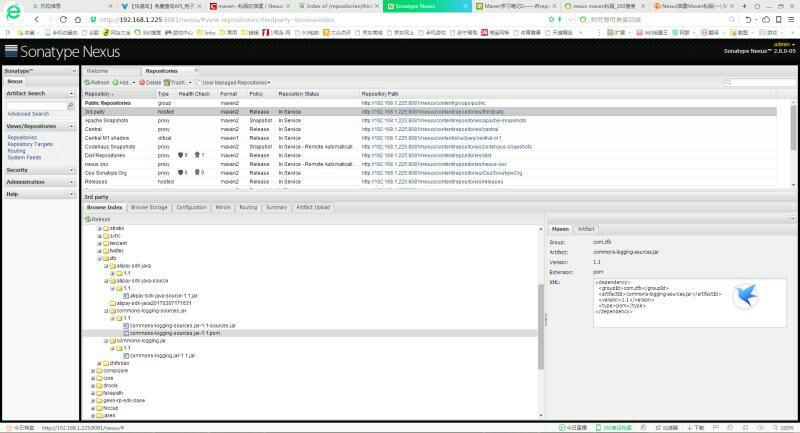Viewport: 800px width, 433px height.
Task: Switch to the Browse Storage tab
Action: coord(149,207)
